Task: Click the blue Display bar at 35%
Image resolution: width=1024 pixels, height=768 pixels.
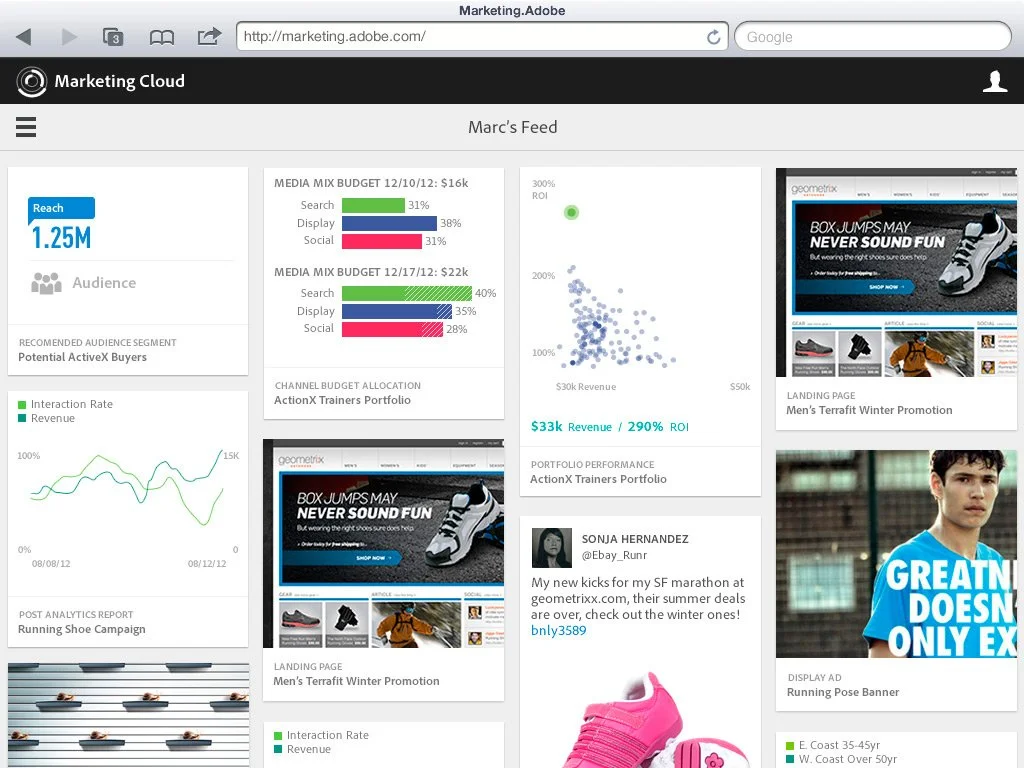Action: 397,312
